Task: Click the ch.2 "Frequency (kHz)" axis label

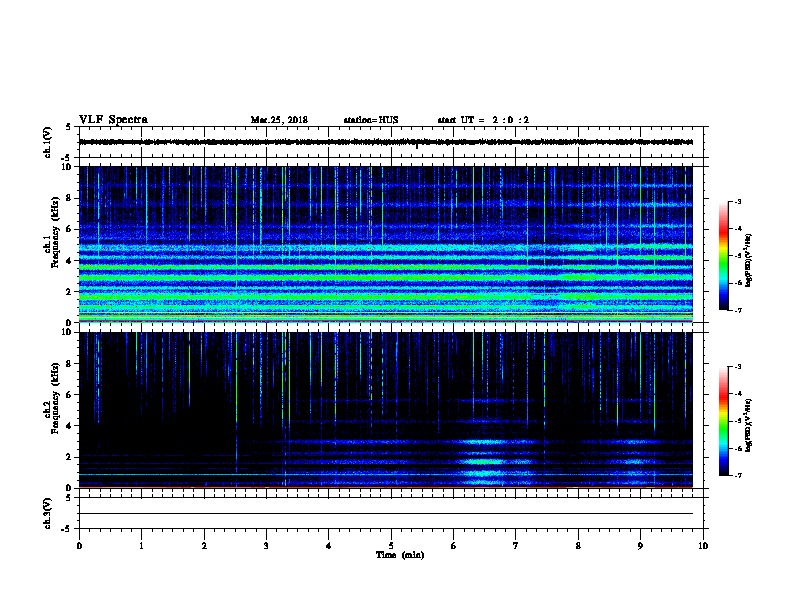Action: (x=55, y=398)
